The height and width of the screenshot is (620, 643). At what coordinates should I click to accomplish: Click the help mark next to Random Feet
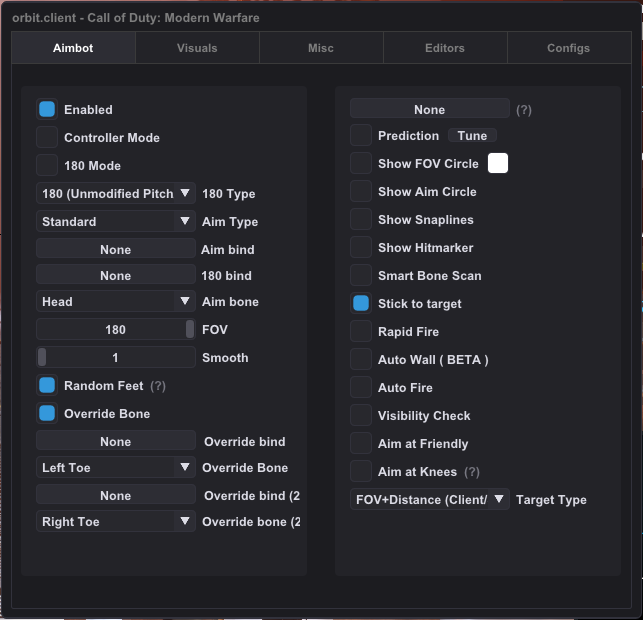(158, 386)
